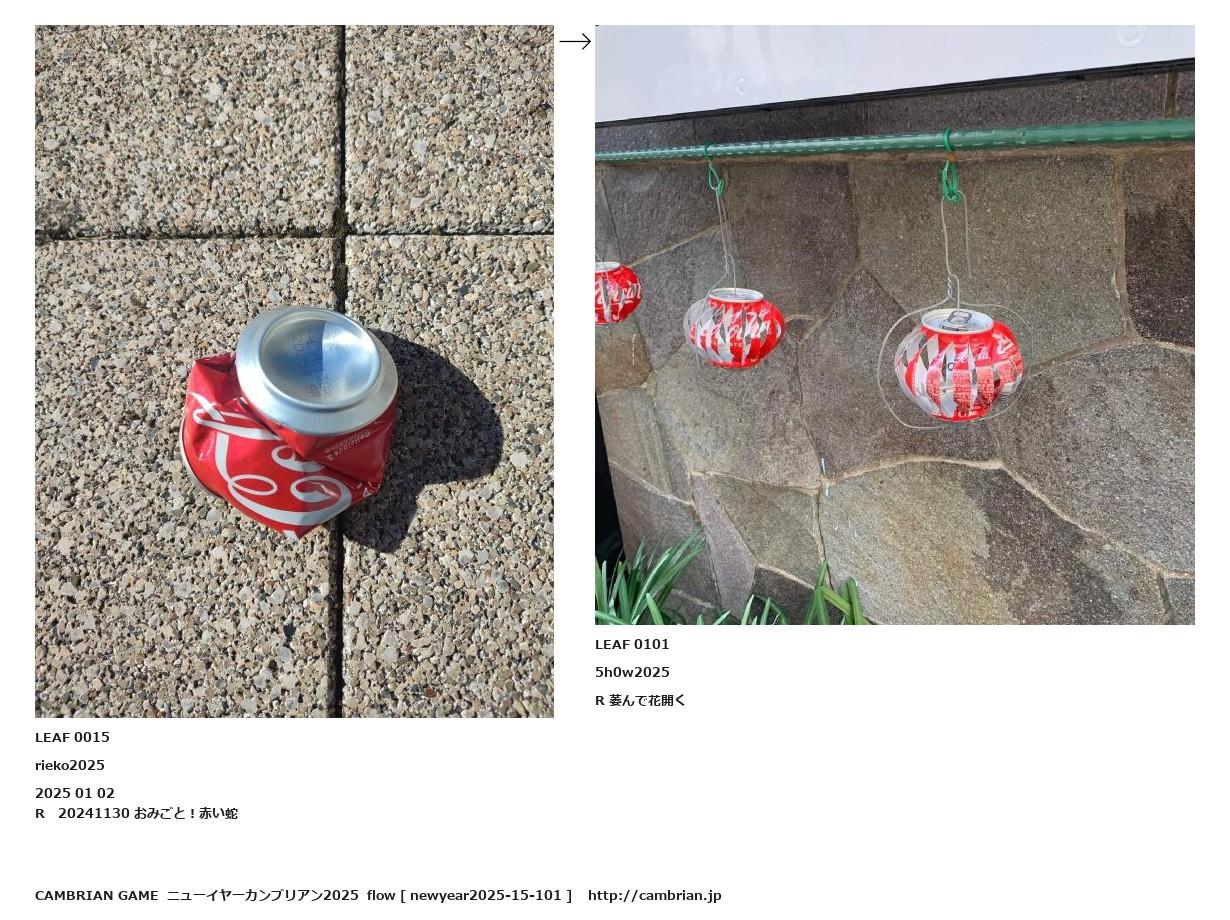Click the middle hanging can lantern
The height and width of the screenshot is (920, 1230).
coord(734,328)
